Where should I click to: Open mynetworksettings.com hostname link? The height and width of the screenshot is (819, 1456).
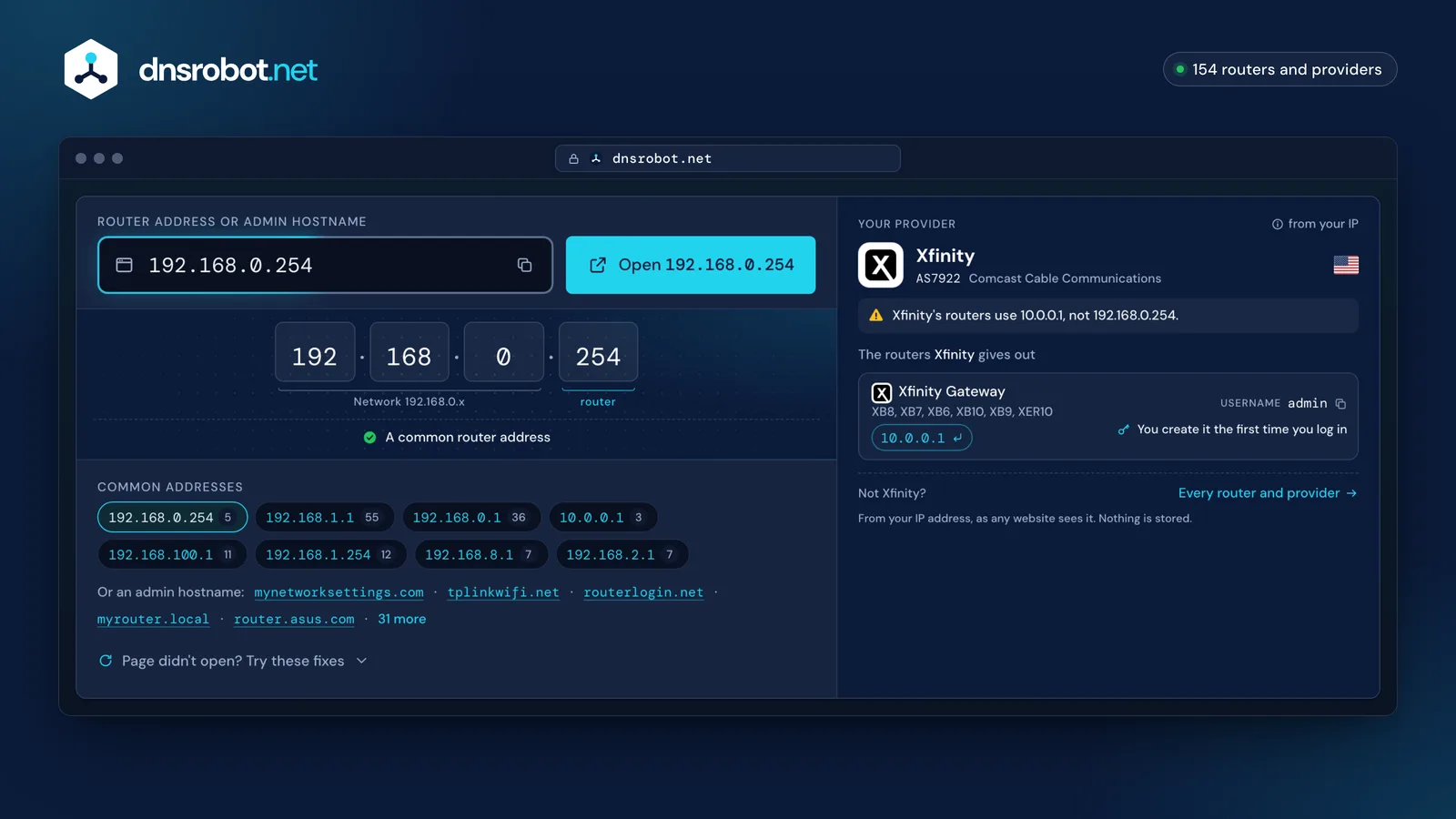pos(339,592)
